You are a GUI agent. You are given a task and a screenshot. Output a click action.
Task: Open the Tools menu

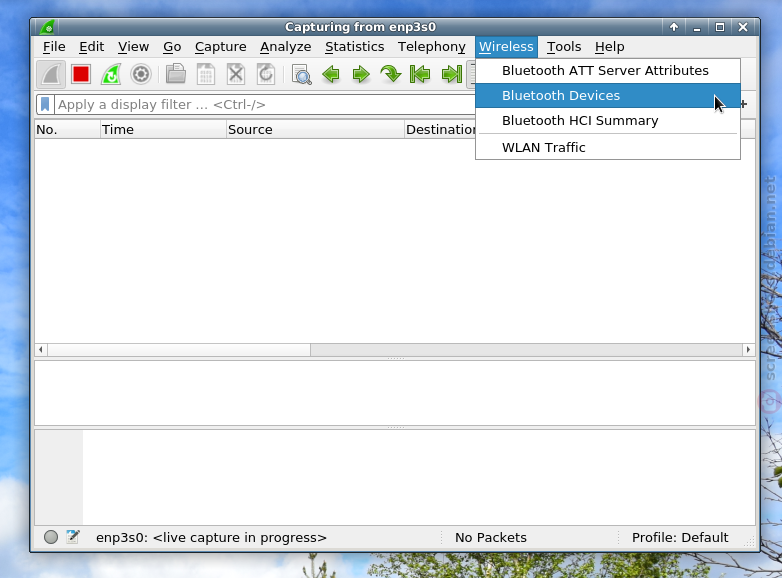click(564, 47)
